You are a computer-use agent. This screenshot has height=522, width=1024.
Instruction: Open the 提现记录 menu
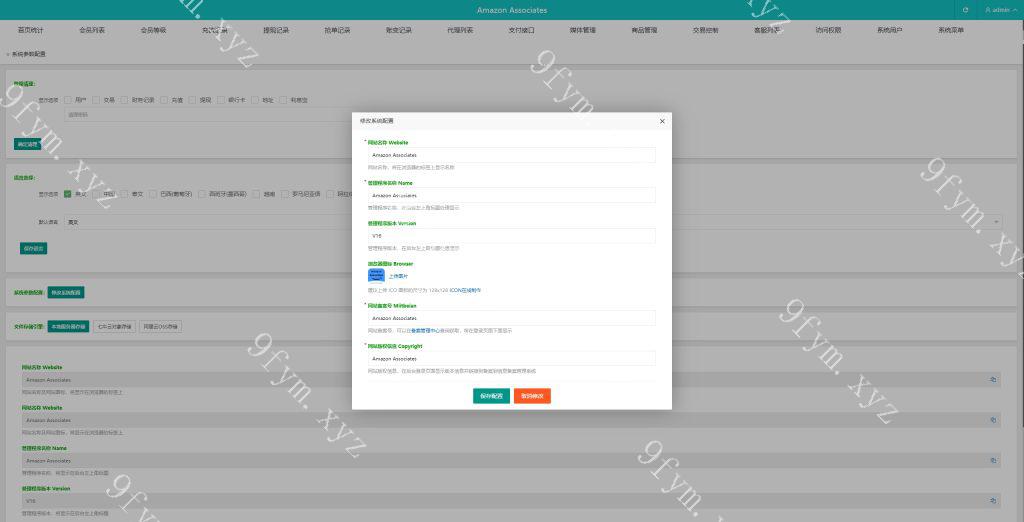coord(276,30)
